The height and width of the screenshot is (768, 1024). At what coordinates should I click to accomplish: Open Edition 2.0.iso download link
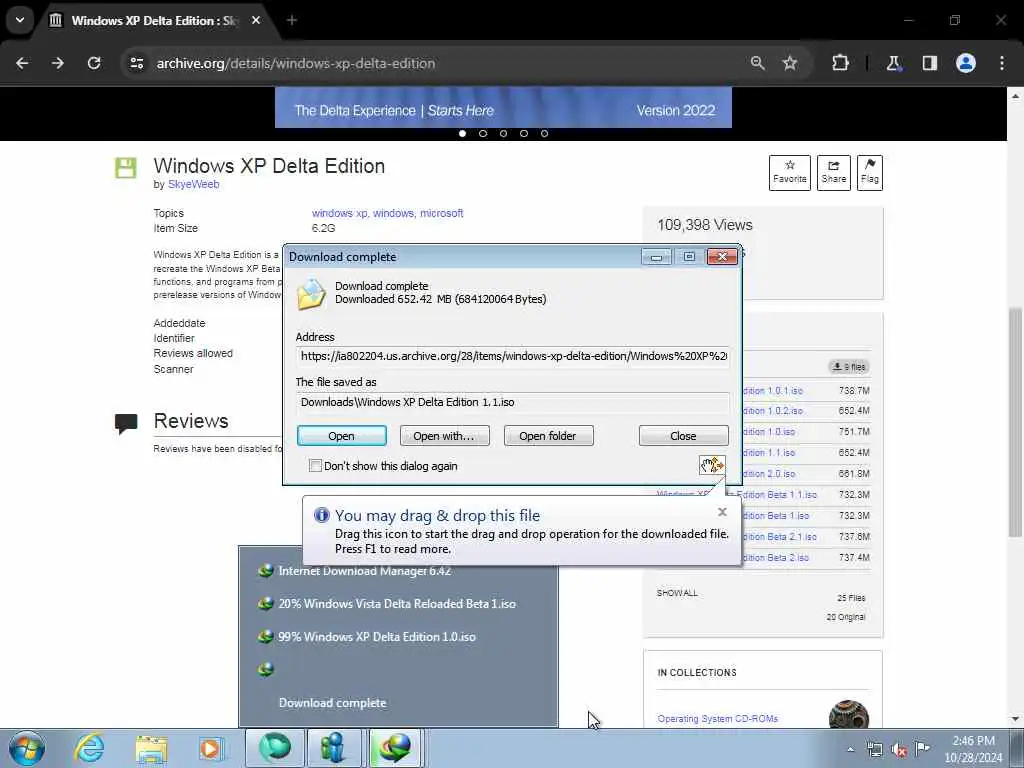[x=769, y=473]
